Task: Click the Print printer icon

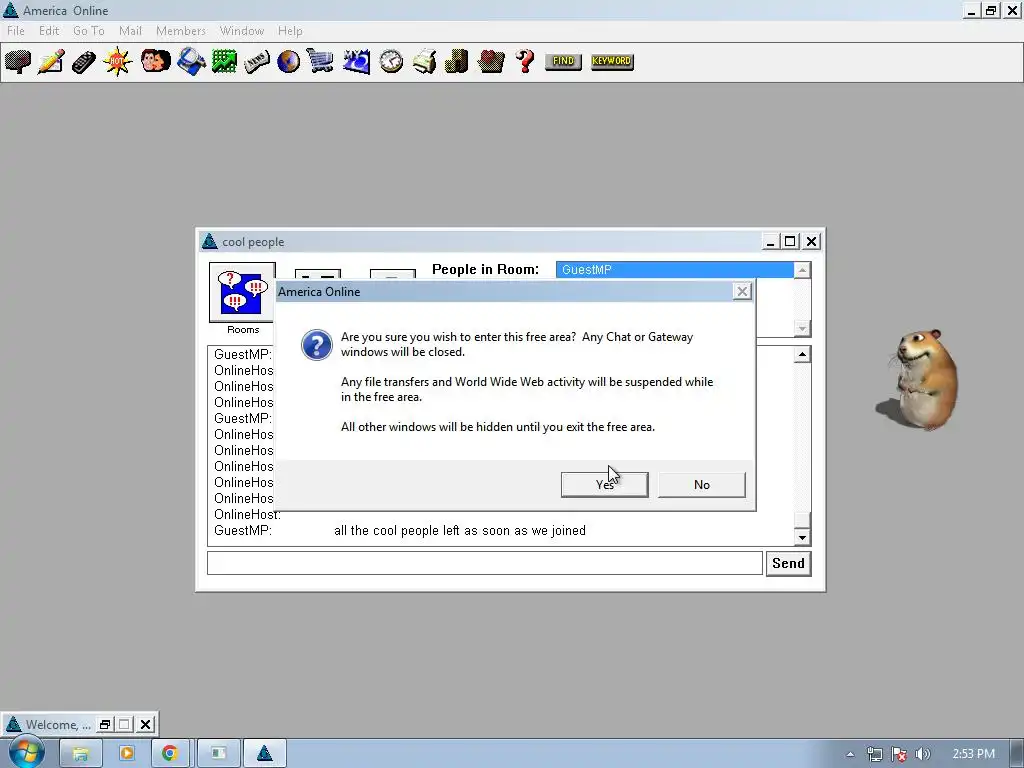Action: [x=424, y=61]
